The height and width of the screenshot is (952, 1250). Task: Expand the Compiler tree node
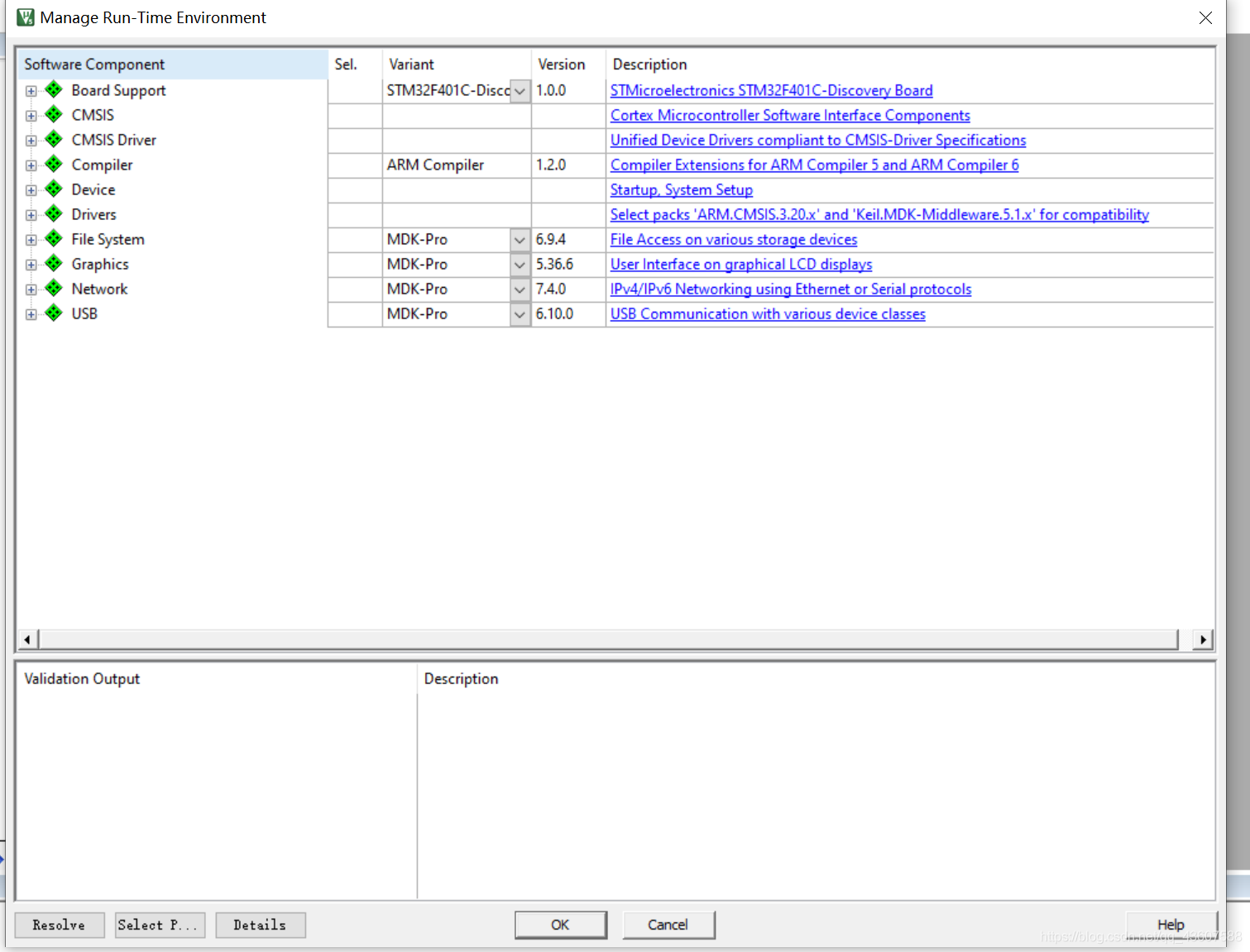click(x=31, y=165)
